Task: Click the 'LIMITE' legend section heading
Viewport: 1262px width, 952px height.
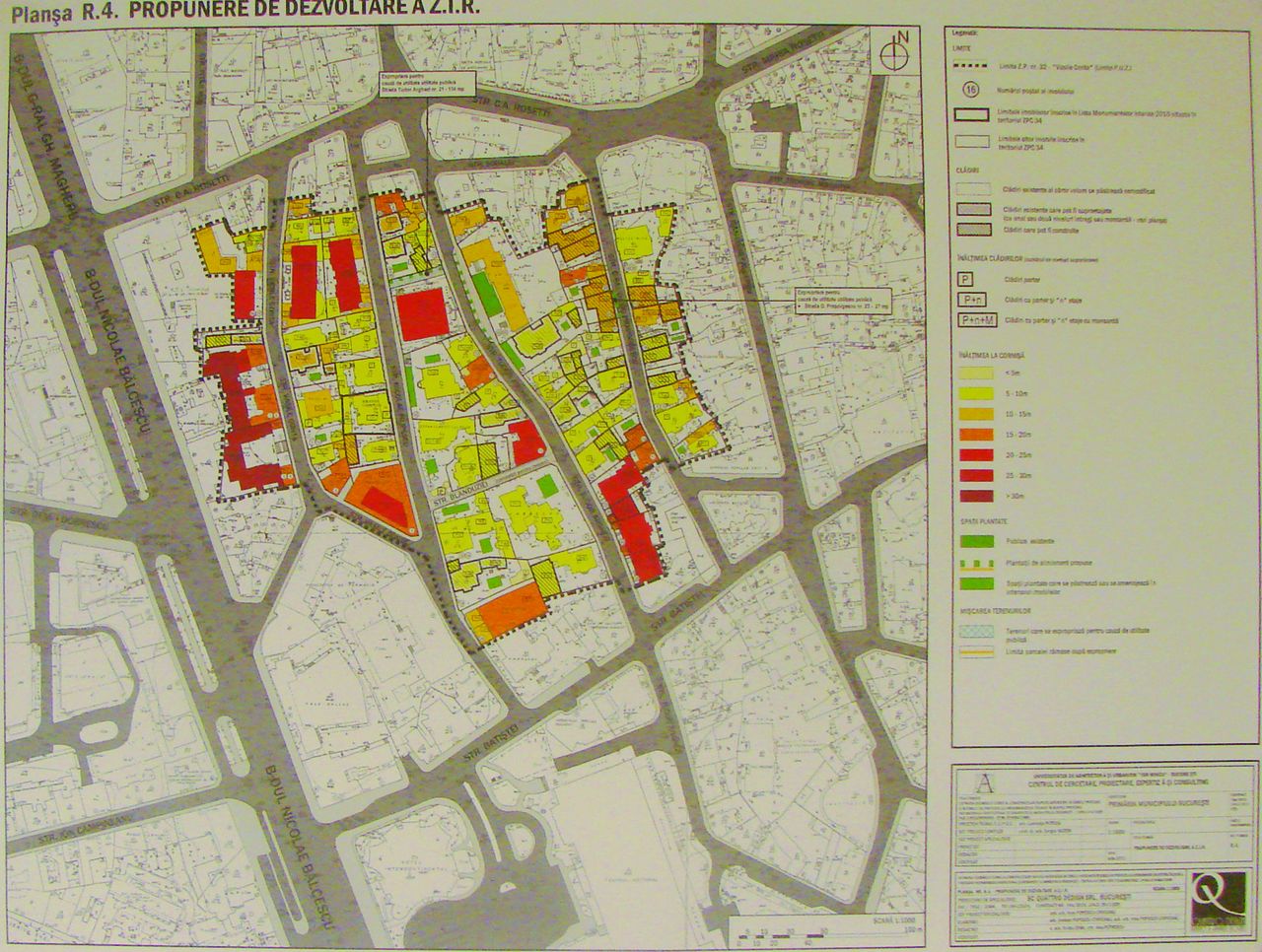Action: pos(962,46)
